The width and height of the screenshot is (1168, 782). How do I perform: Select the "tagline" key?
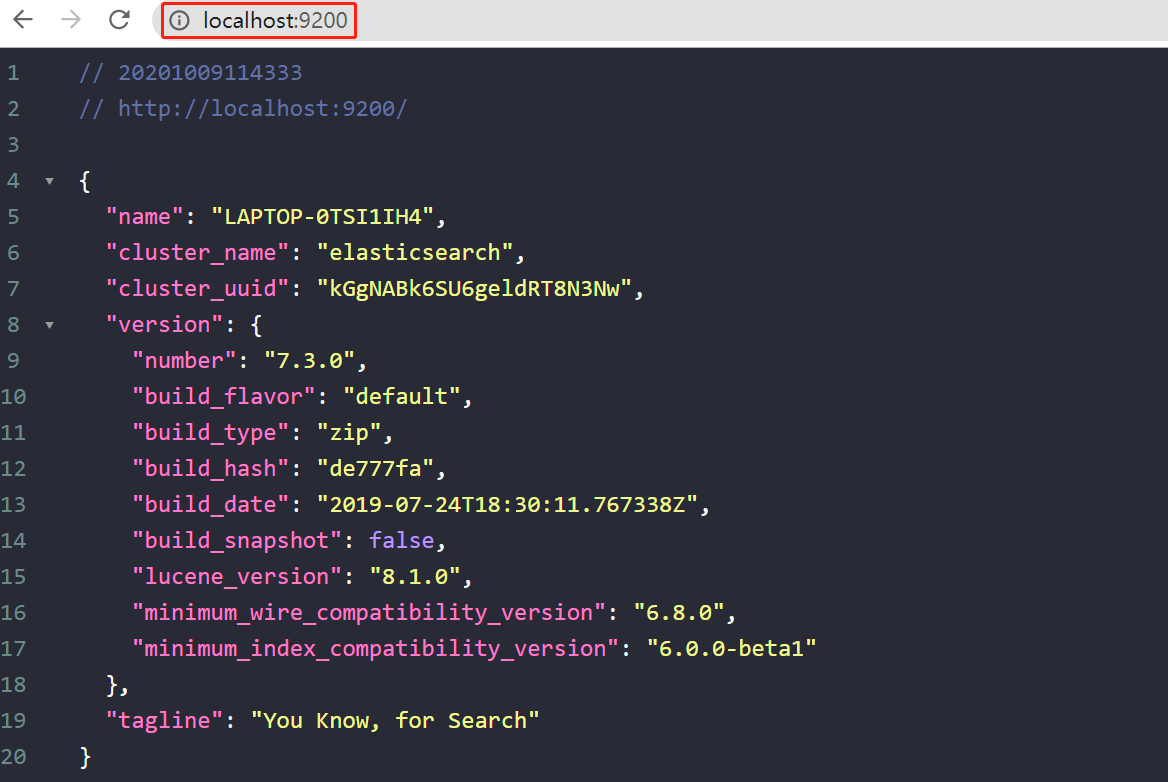click(165, 721)
